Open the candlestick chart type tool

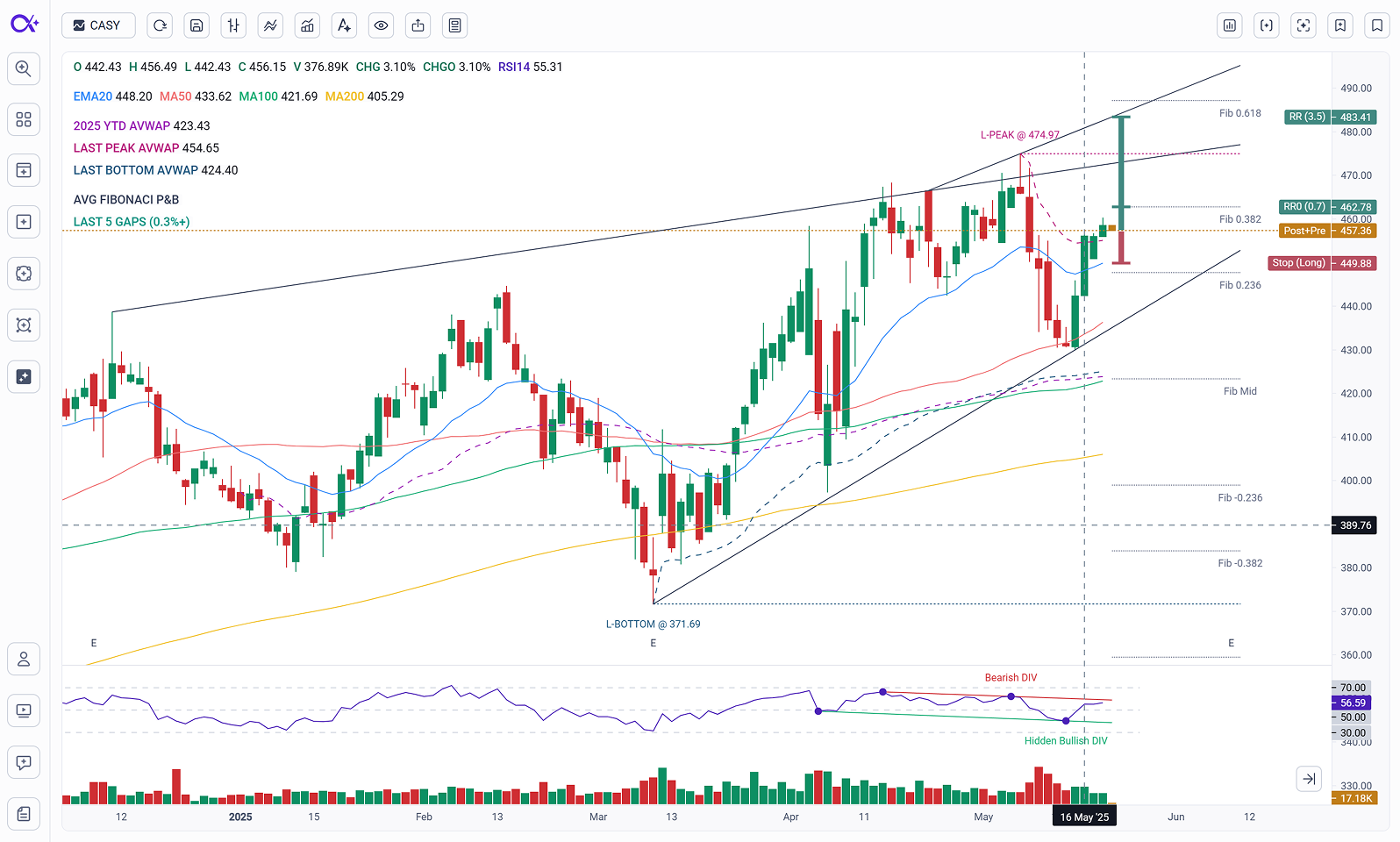[233, 25]
